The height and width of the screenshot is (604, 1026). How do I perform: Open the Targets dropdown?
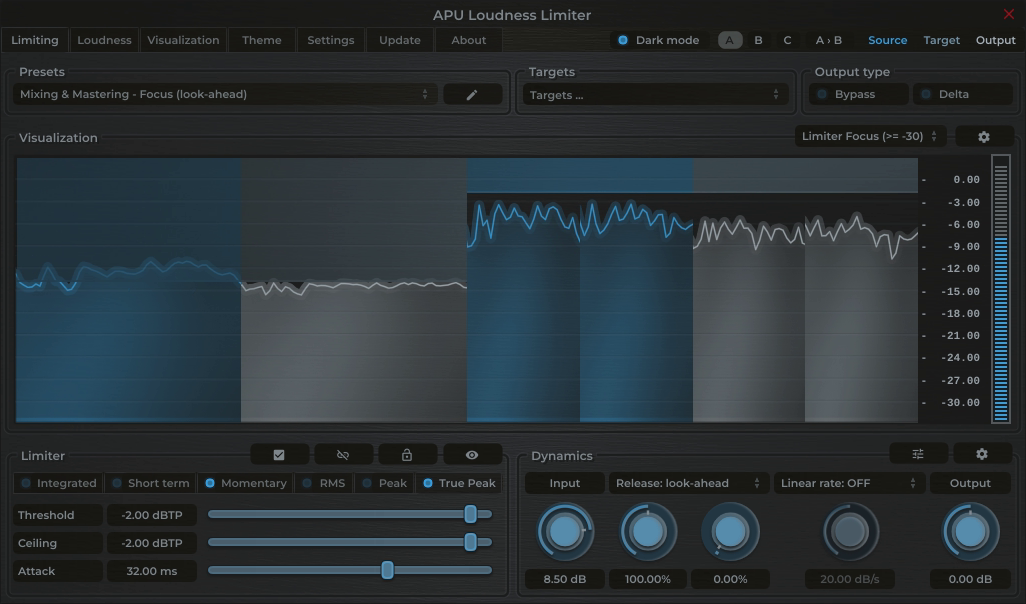point(653,94)
